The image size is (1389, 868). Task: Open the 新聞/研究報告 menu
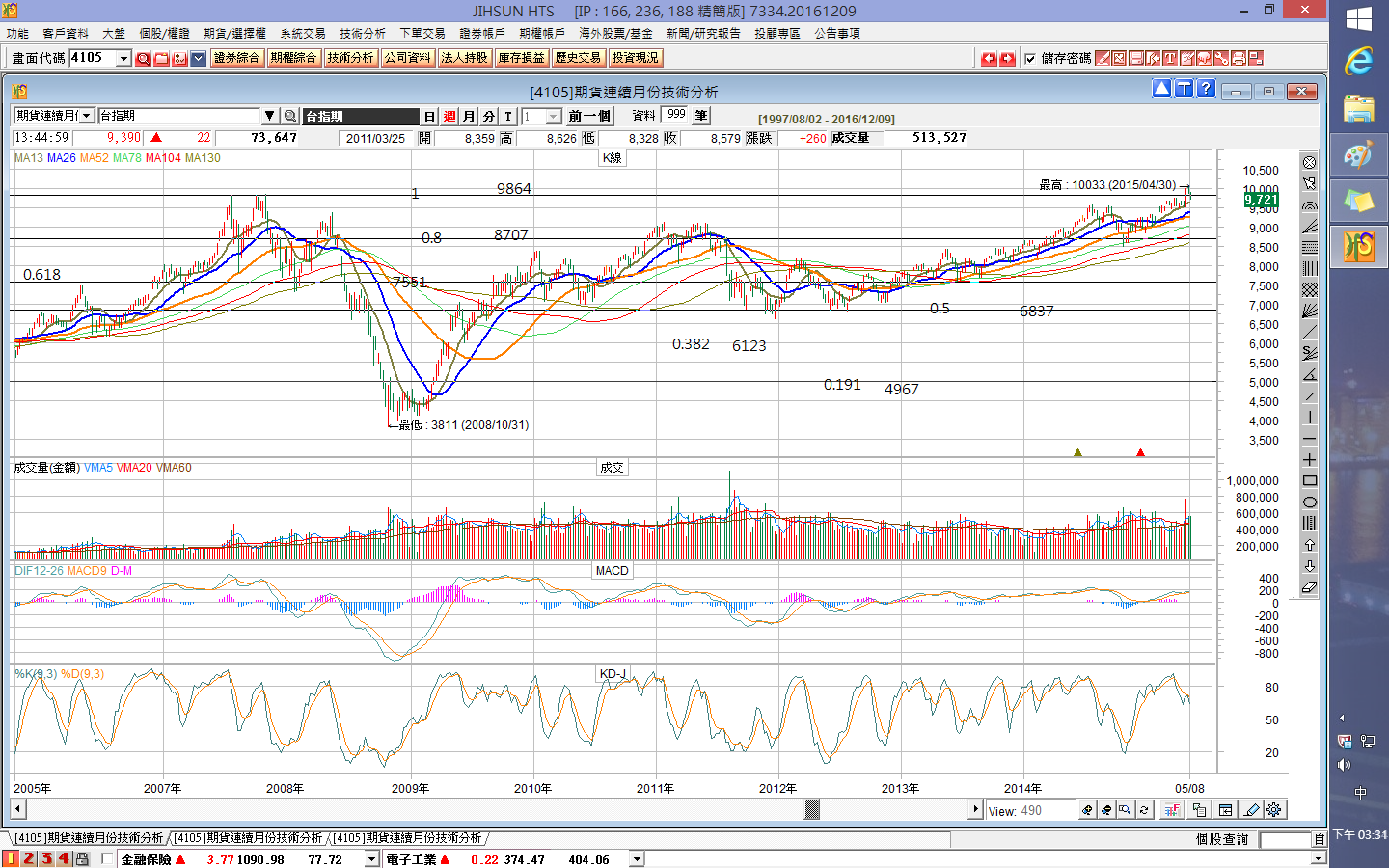[x=703, y=33]
